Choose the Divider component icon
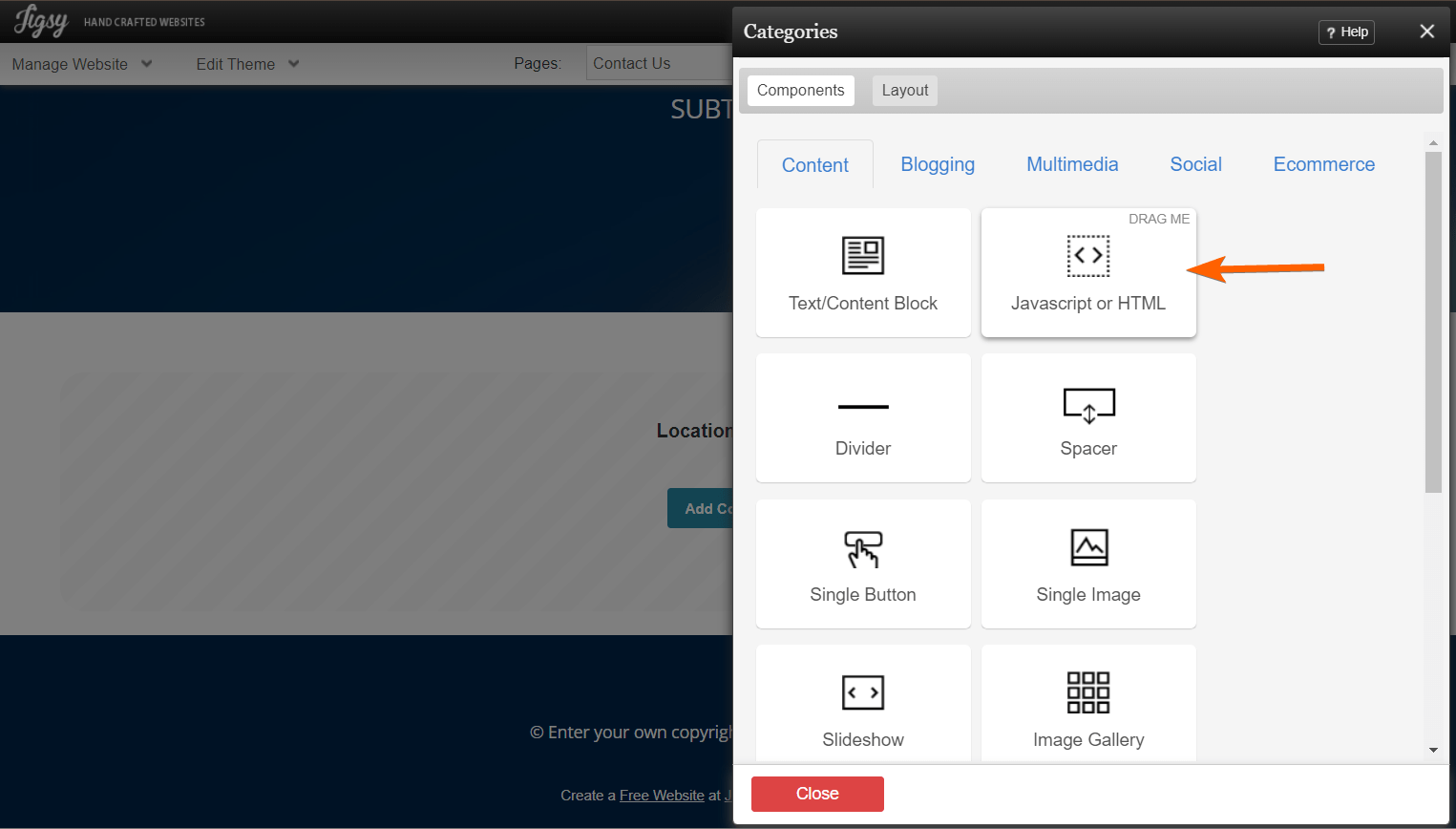Image resolution: width=1456 pixels, height=829 pixels. 862,405
